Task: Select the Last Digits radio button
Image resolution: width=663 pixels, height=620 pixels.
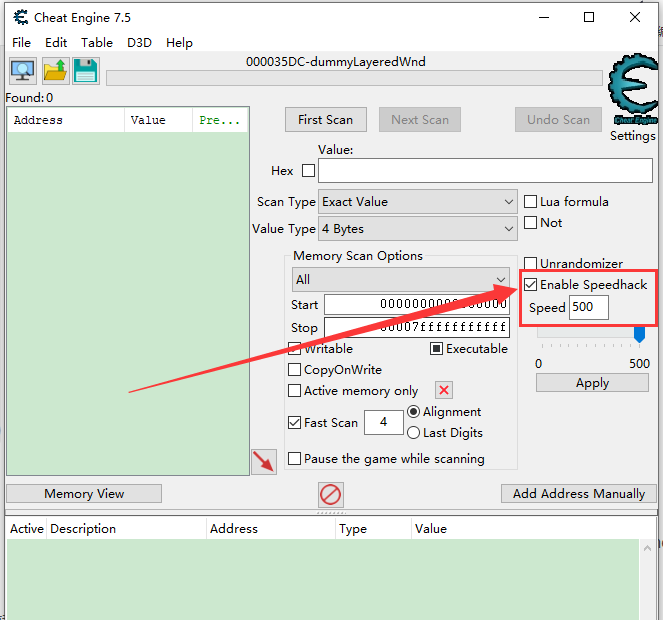Action: click(x=414, y=433)
